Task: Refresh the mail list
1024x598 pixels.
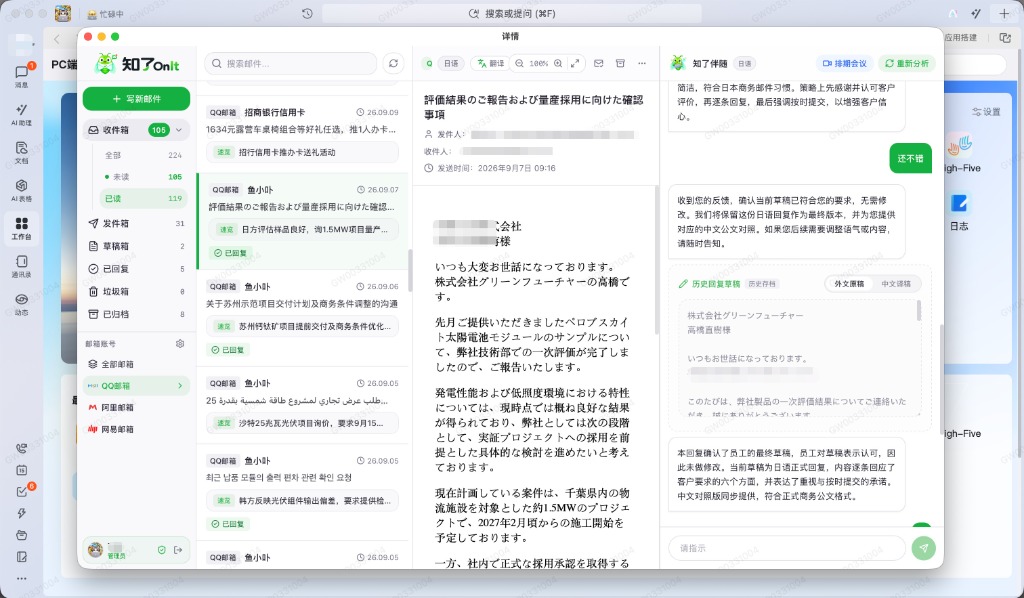Action: (x=393, y=63)
